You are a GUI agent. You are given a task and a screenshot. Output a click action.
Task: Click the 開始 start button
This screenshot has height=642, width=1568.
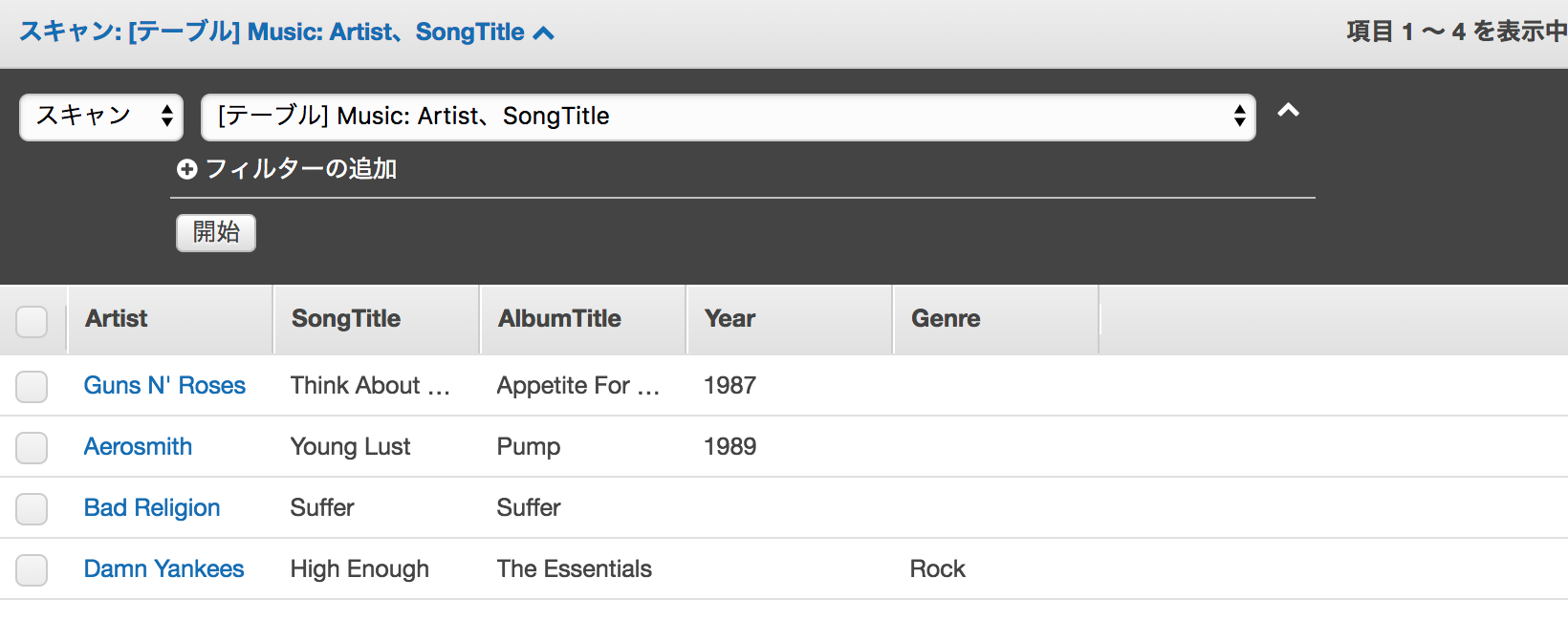point(216,232)
